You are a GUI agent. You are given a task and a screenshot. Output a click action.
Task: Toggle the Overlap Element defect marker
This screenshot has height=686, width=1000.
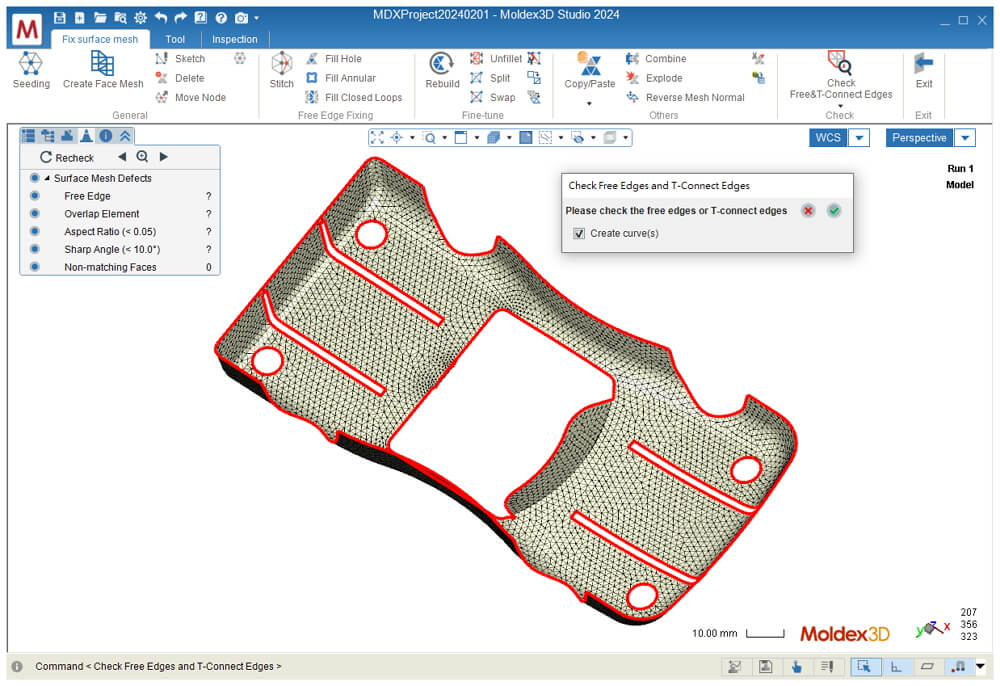click(x=34, y=214)
